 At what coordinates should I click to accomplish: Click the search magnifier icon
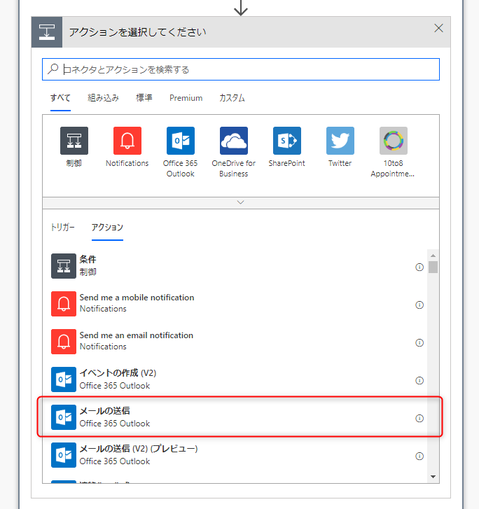click(x=53, y=69)
